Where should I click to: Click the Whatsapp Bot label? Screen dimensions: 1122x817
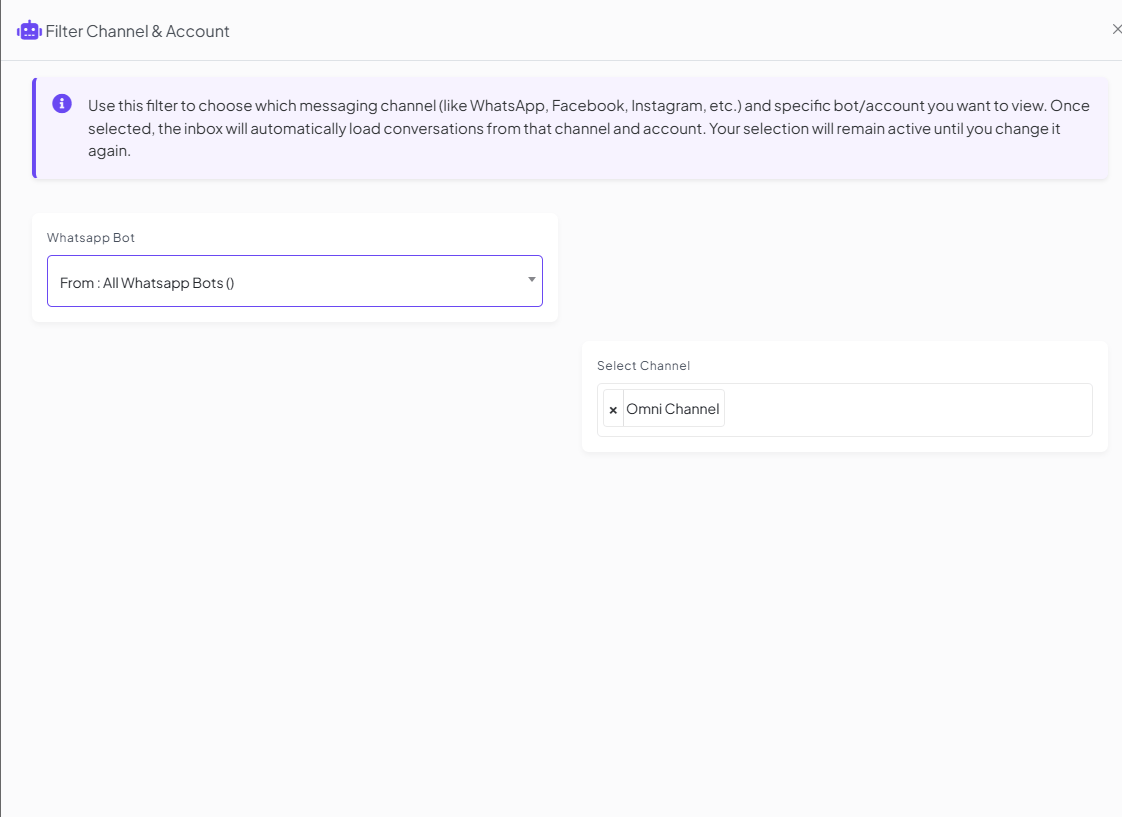[91, 238]
